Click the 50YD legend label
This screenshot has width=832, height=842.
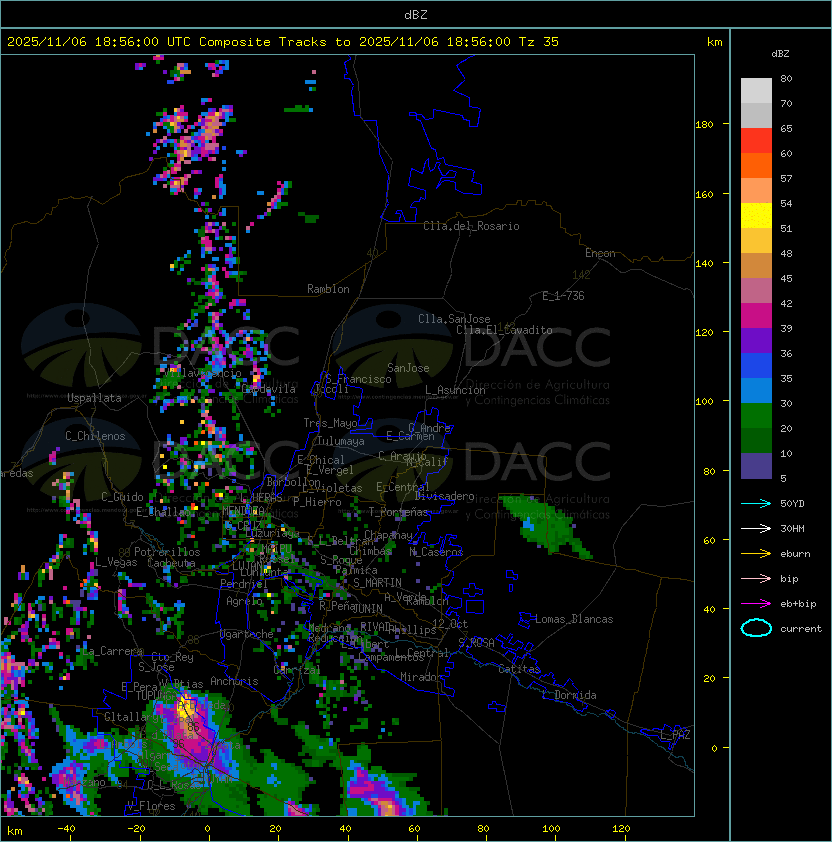click(x=792, y=504)
